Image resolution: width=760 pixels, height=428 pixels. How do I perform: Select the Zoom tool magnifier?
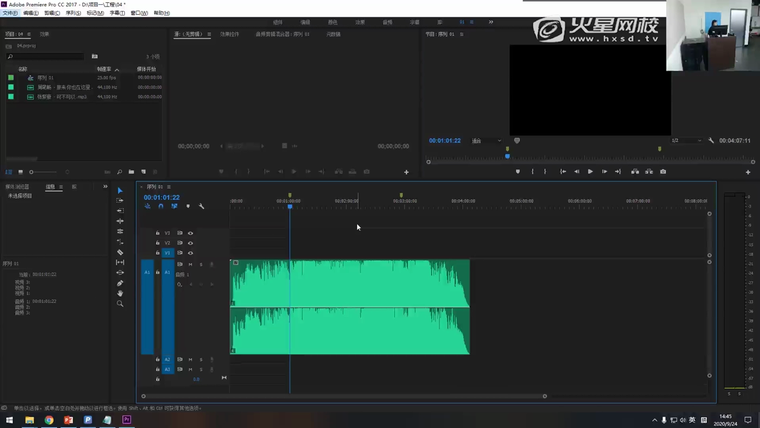coord(120,303)
